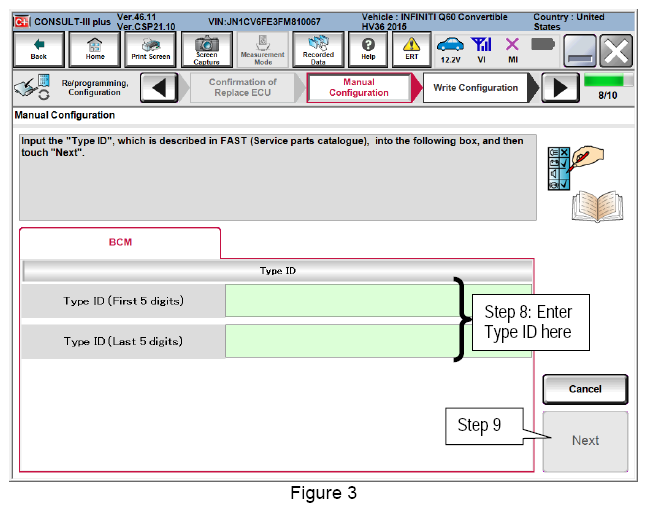The width and height of the screenshot is (647, 512).
Task: Click the open book manual icon
Action: tap(597, 206)
